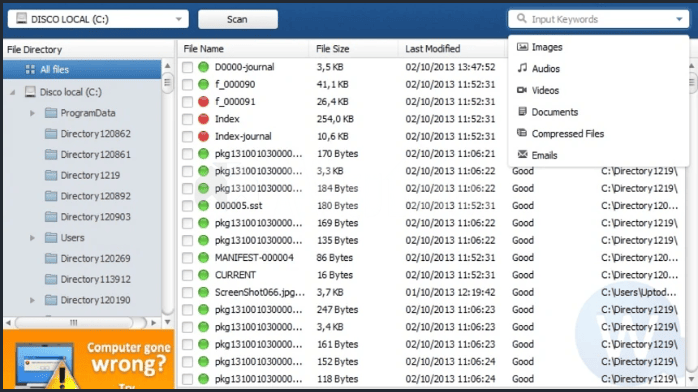Viewport: 698px width, 392px height.
Task: Select the 000005.sst checkbox
Action: click(x=187, y=206)
